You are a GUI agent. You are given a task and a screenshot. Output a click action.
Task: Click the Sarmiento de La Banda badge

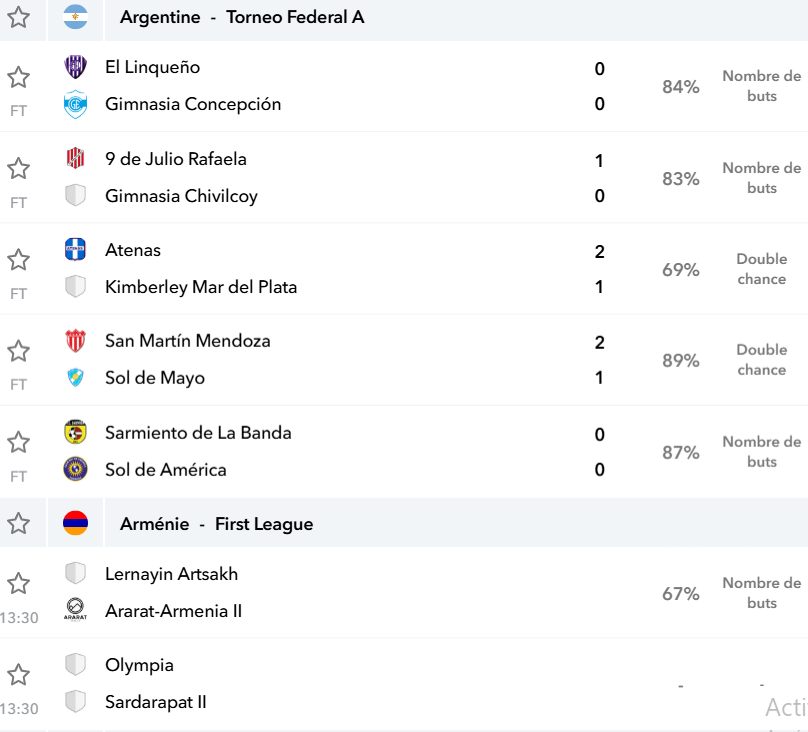75,432
